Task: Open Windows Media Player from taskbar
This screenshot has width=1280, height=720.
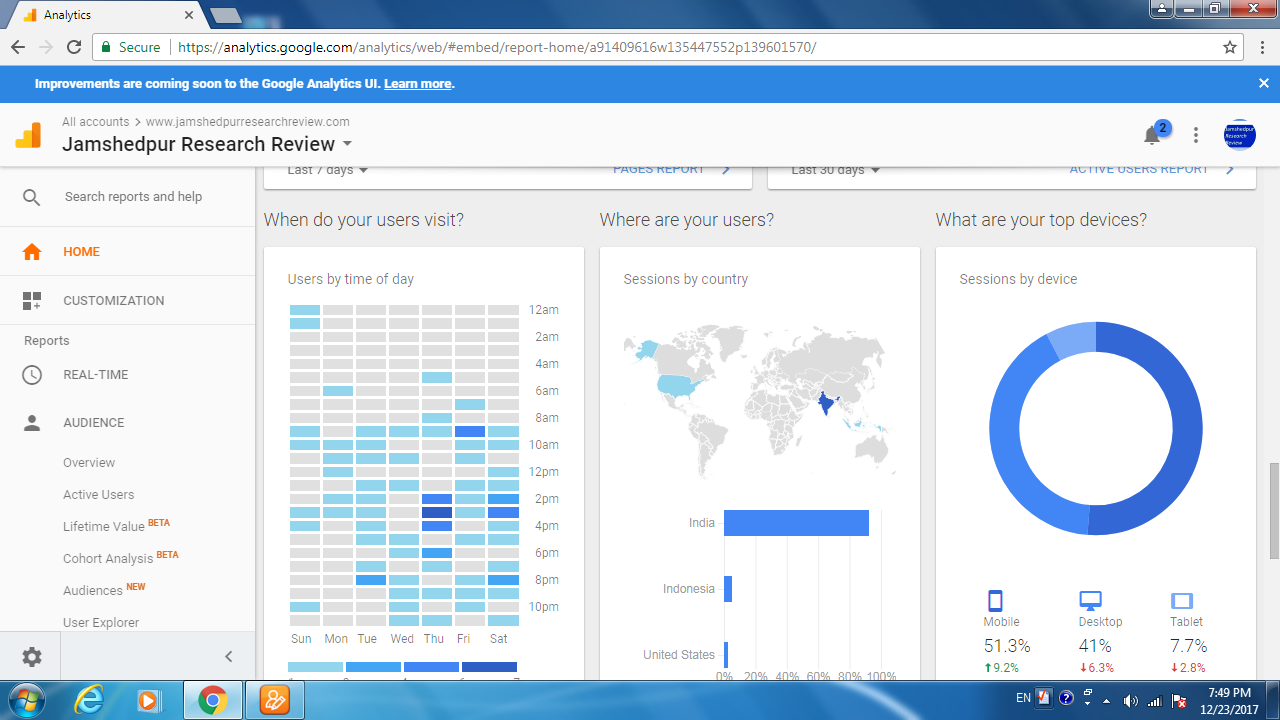Action: [150, 700]
